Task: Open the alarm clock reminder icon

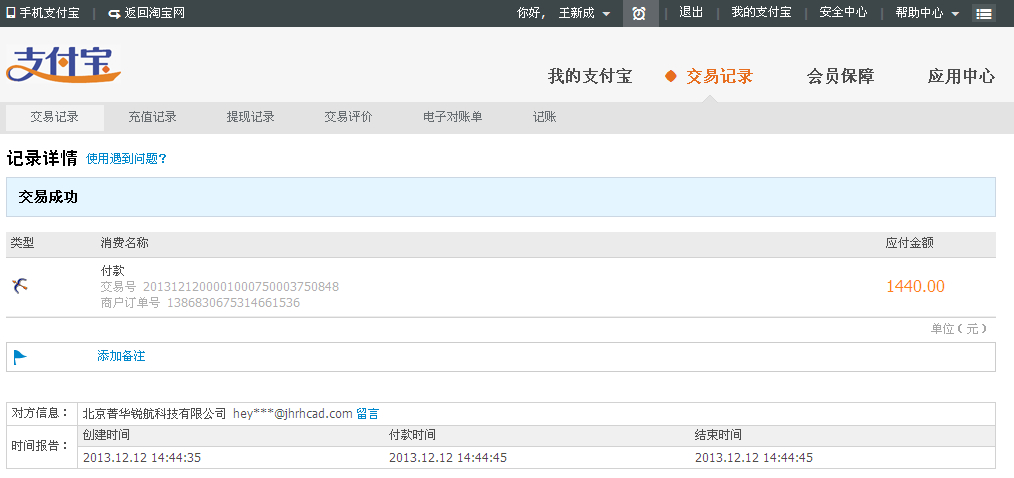Action: click(639, 13)
